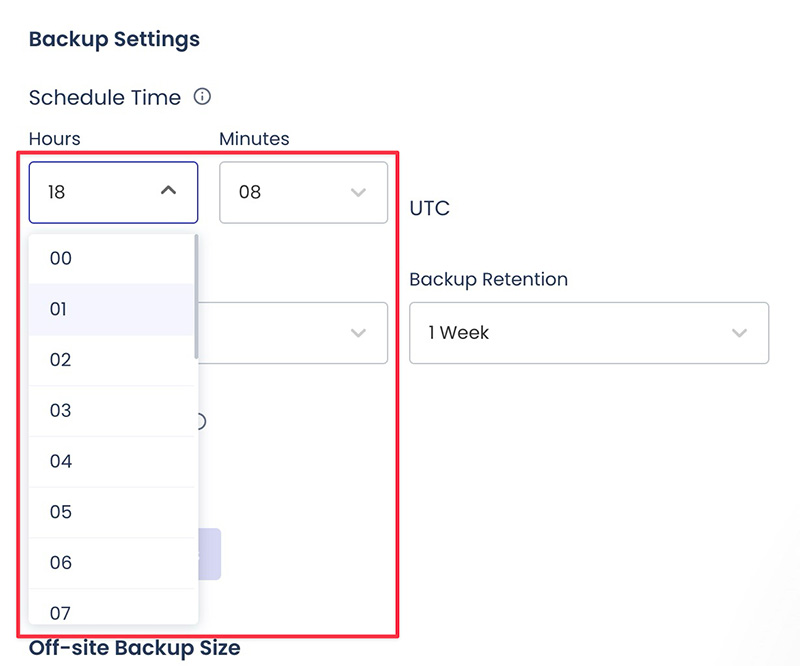This screenshot has height=666, width=800.
Task: Click the Minutes field label
Action: pyautogui.click(x=254, y=139)
